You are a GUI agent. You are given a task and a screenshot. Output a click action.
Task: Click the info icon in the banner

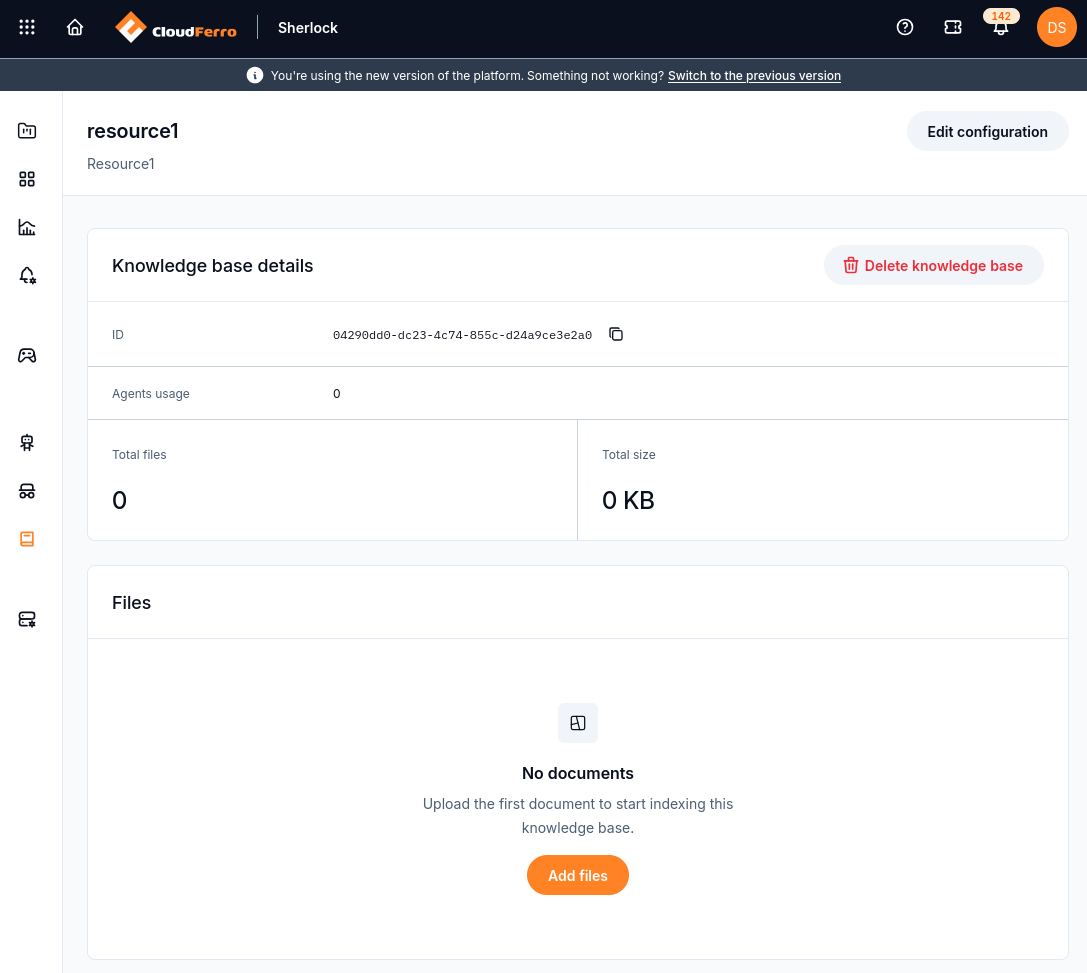(255, 76)
